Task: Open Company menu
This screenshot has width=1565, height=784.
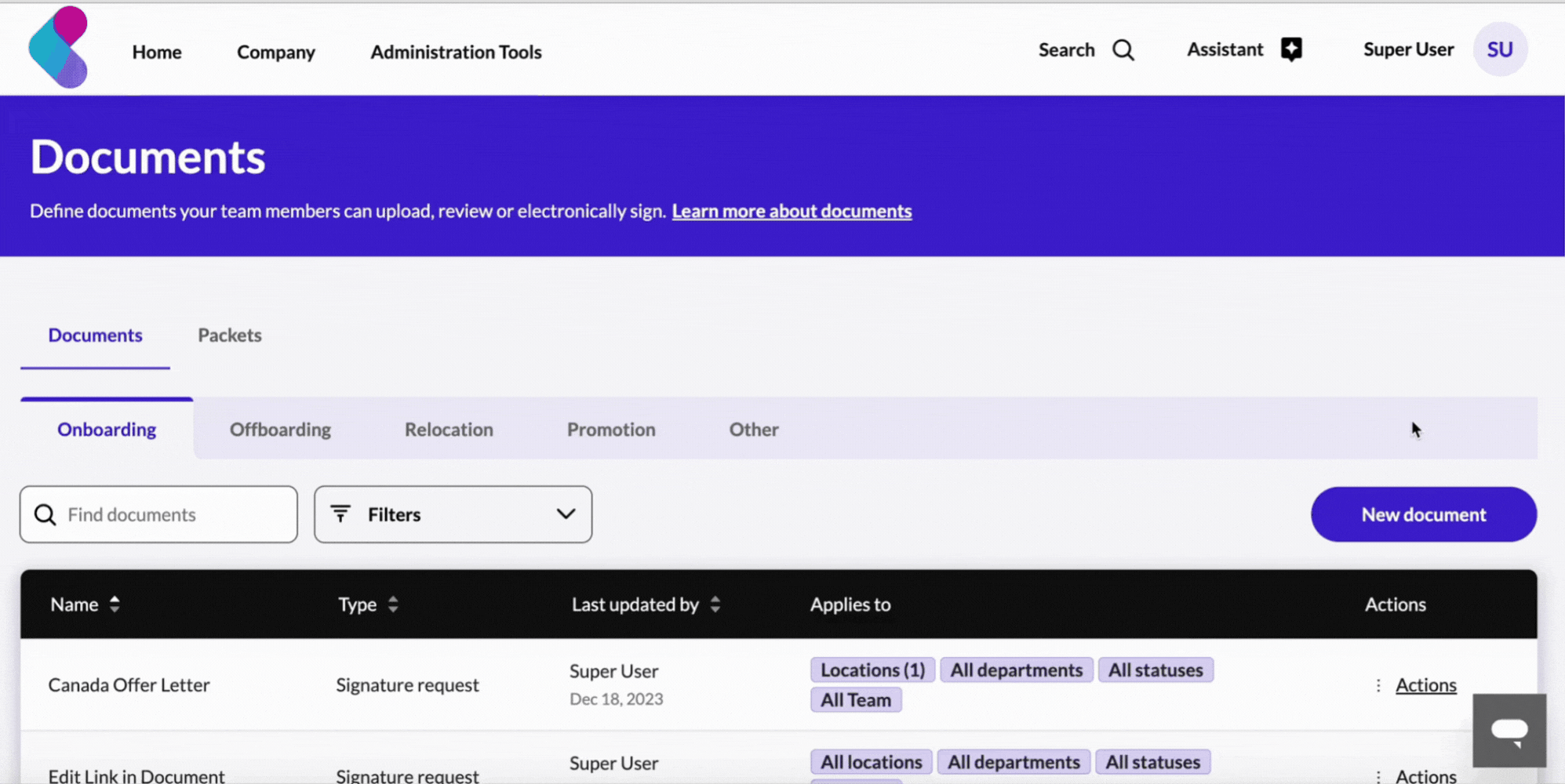Action: click(276, 52)
